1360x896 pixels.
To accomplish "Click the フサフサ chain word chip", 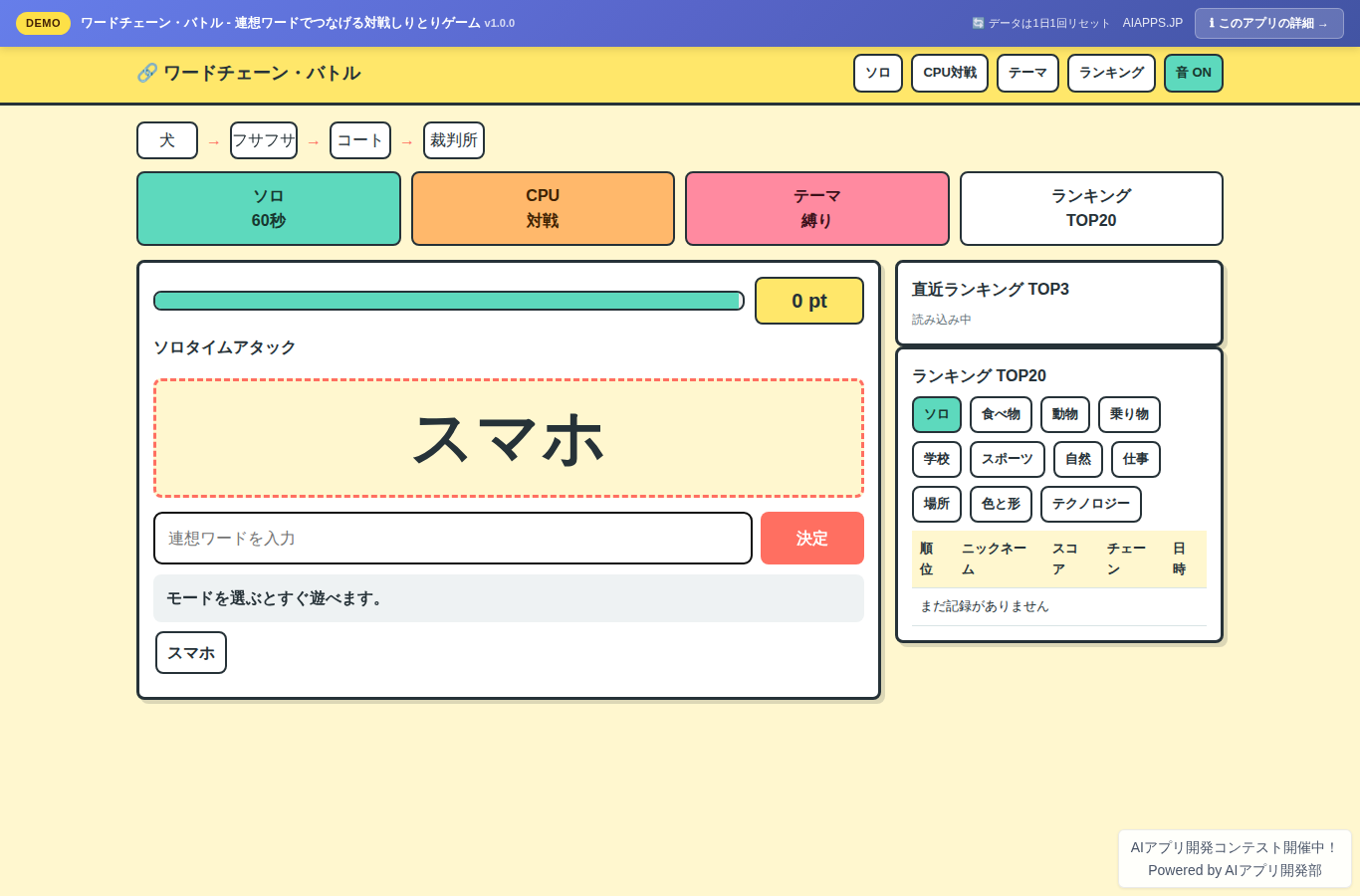I will (x=264, y=140).
